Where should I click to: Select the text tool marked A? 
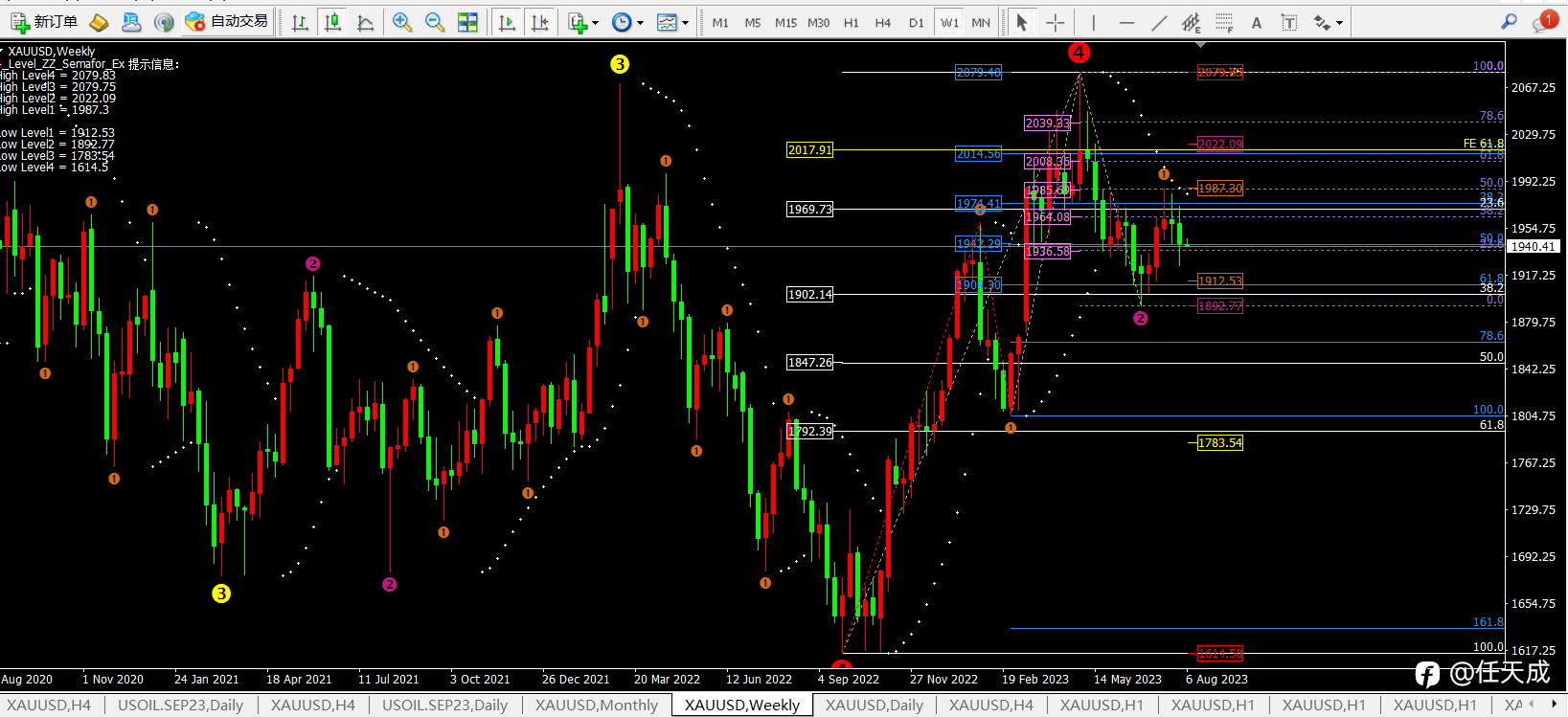tap(1257, 22)
